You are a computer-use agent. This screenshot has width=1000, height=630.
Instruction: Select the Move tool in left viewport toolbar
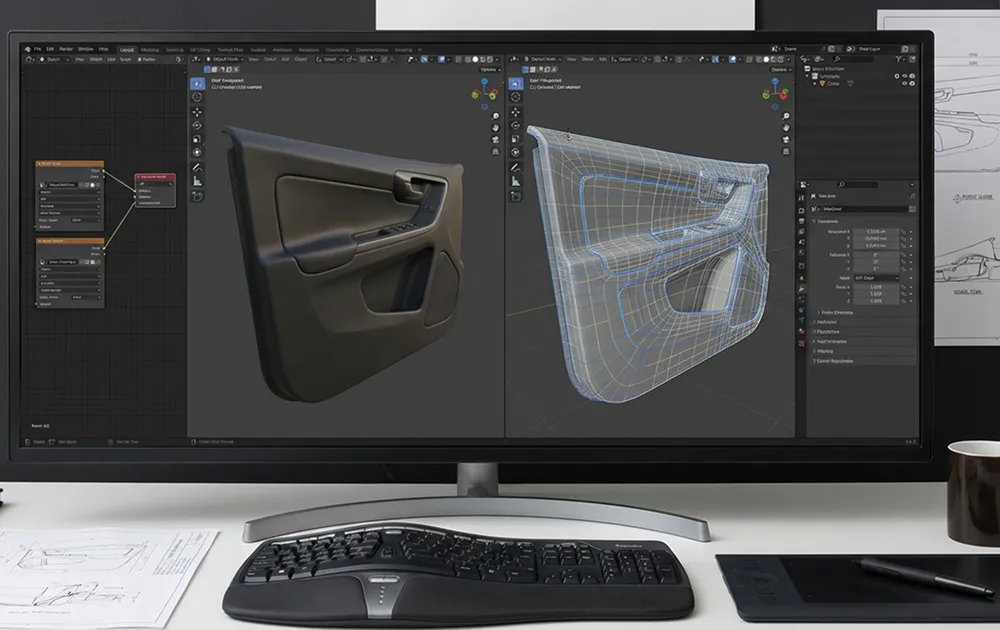coord(197,111)
